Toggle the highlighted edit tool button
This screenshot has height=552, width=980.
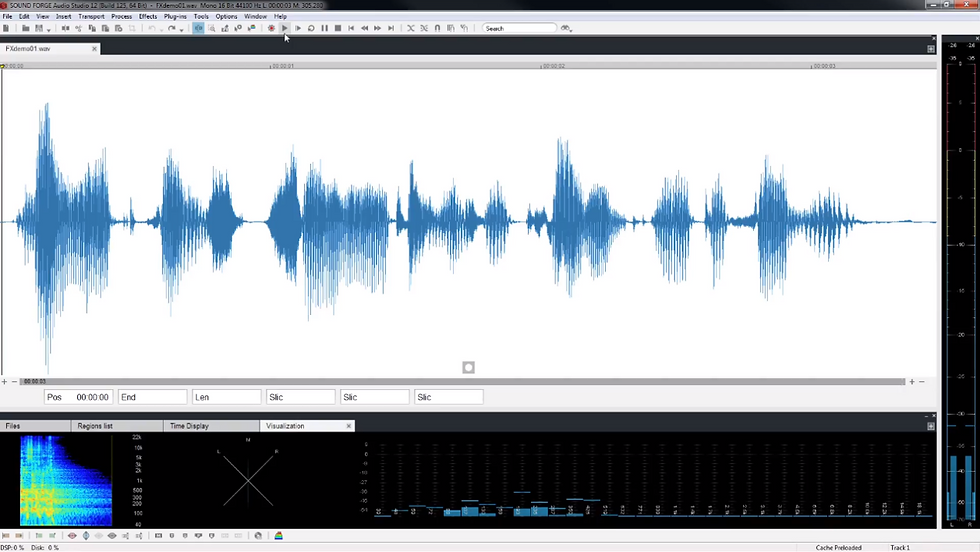198,28
